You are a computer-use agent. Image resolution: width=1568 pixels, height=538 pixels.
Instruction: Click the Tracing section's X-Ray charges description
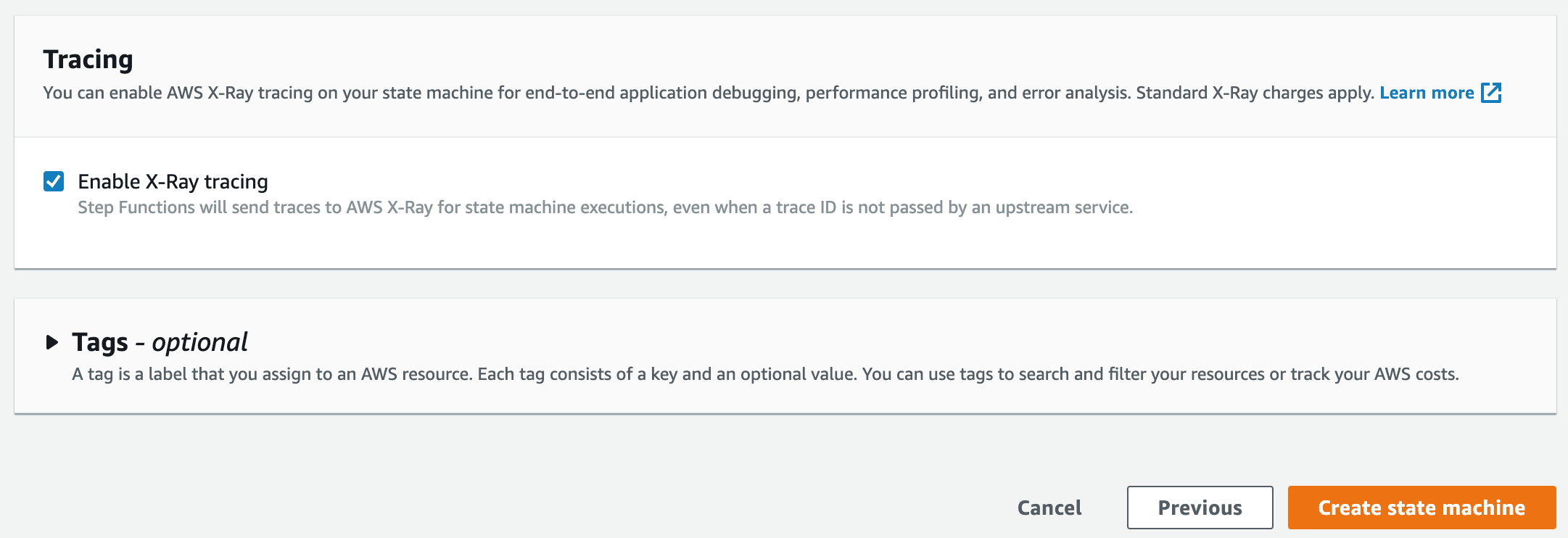(709, 93)
